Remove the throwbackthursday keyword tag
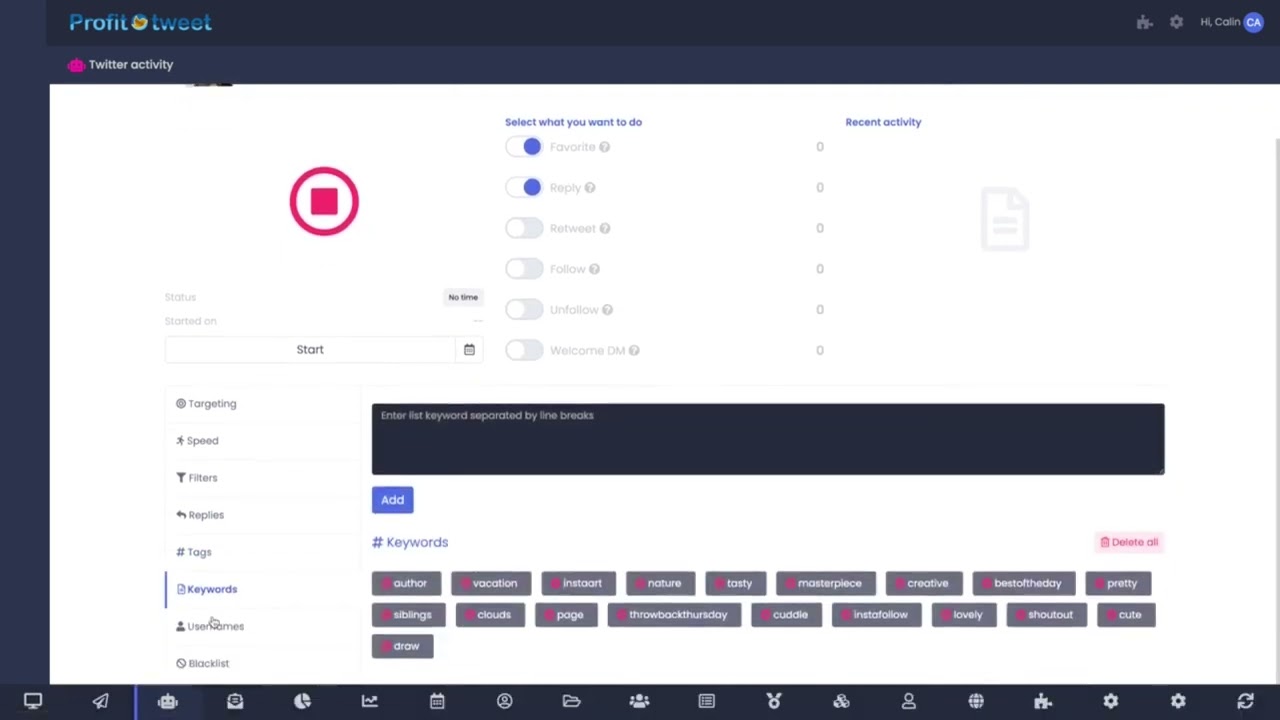Screen dimensions: 1280x720 point(622,615)
